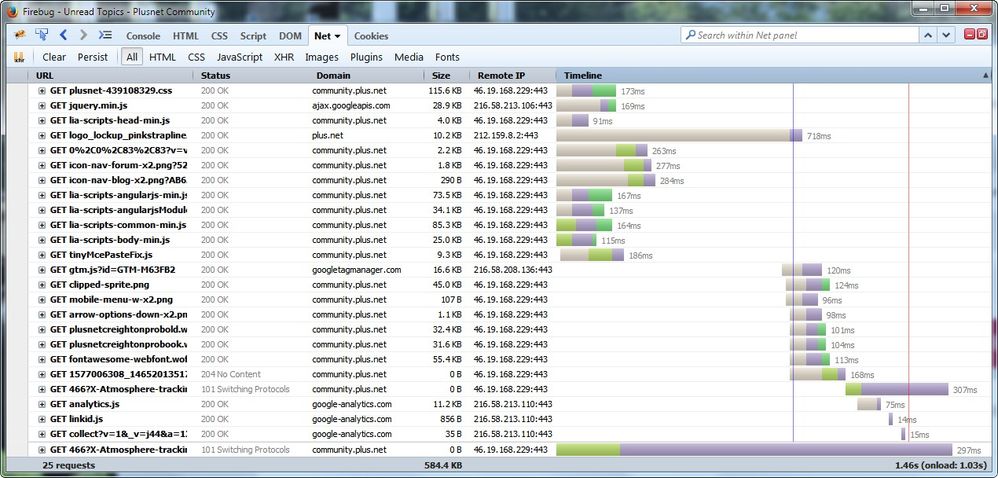Expand the GET analytics.js request row

42,404
